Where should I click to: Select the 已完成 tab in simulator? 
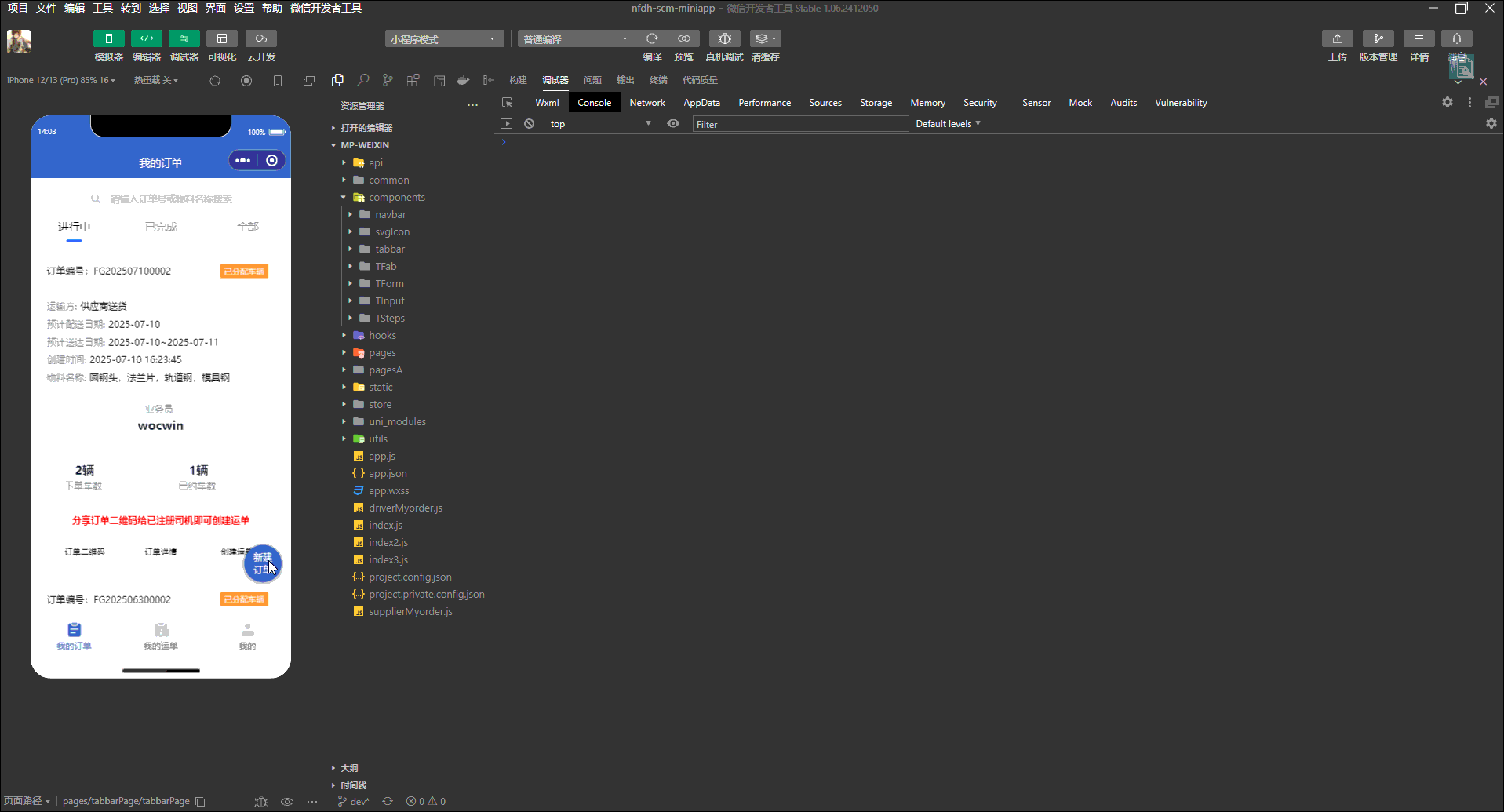[161, 227]
